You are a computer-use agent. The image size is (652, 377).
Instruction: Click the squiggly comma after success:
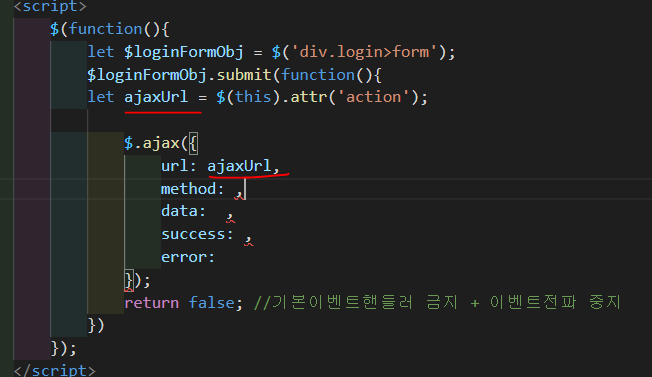click(x=248, y=239)
